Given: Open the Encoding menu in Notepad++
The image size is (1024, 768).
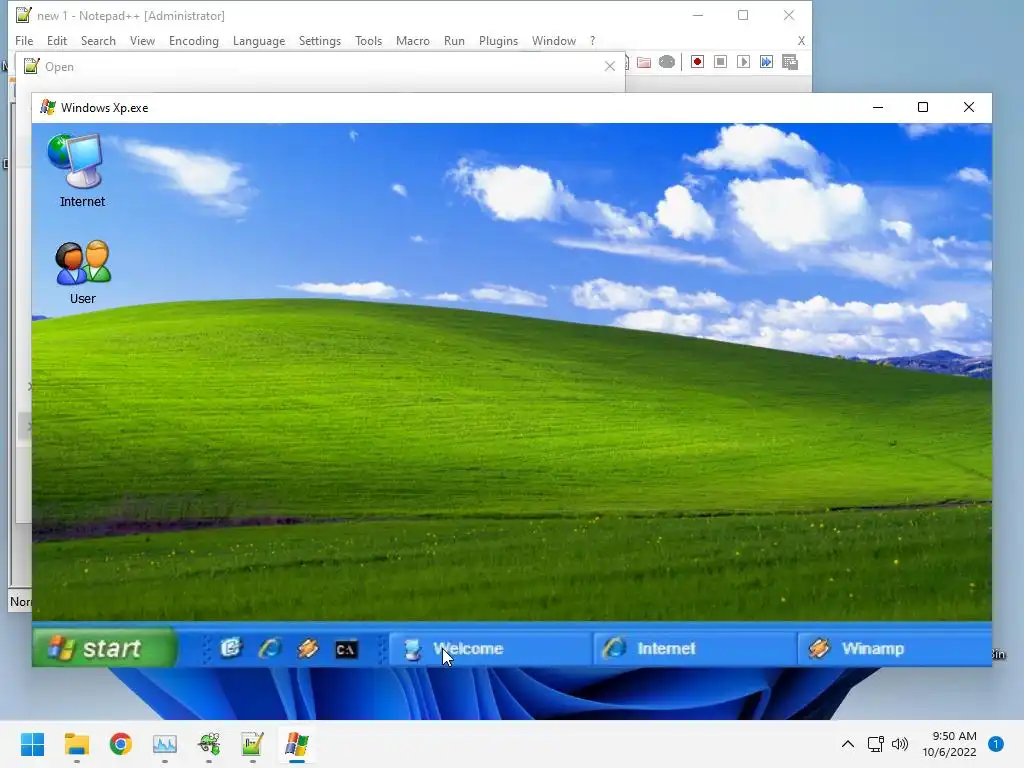Looking at the screenshot, I should pos(193,40).
